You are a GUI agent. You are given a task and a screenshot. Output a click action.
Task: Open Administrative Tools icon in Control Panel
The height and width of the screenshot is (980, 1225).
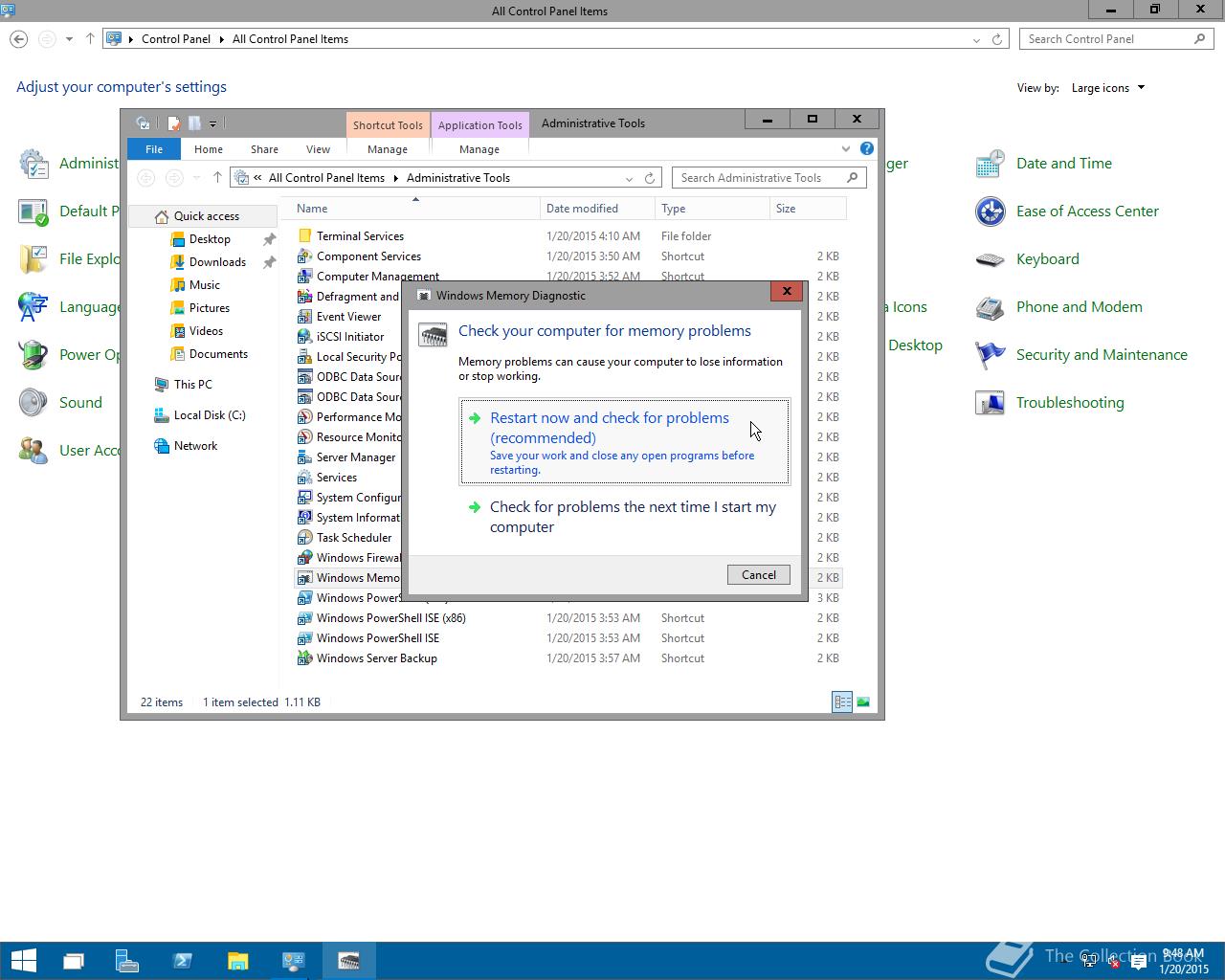(68, 164)
